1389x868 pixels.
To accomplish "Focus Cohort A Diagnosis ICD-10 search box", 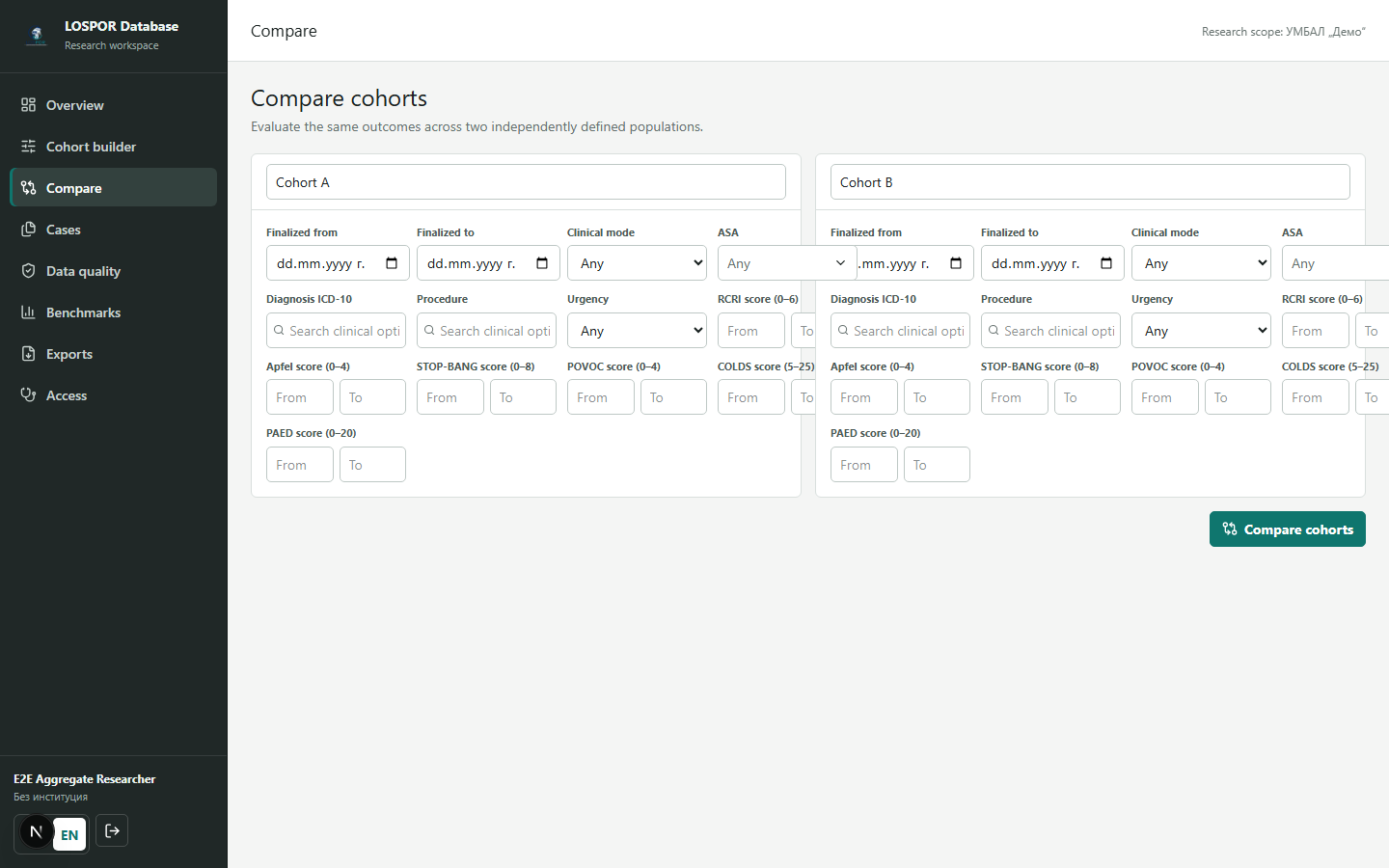I will coord(336,331).
